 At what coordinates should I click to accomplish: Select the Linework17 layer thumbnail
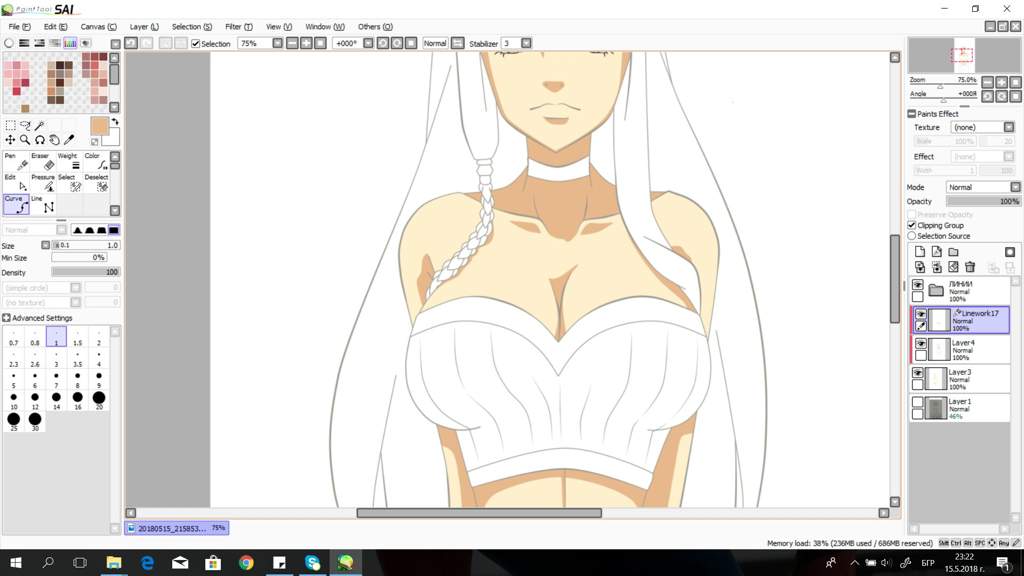click(940, 320)
